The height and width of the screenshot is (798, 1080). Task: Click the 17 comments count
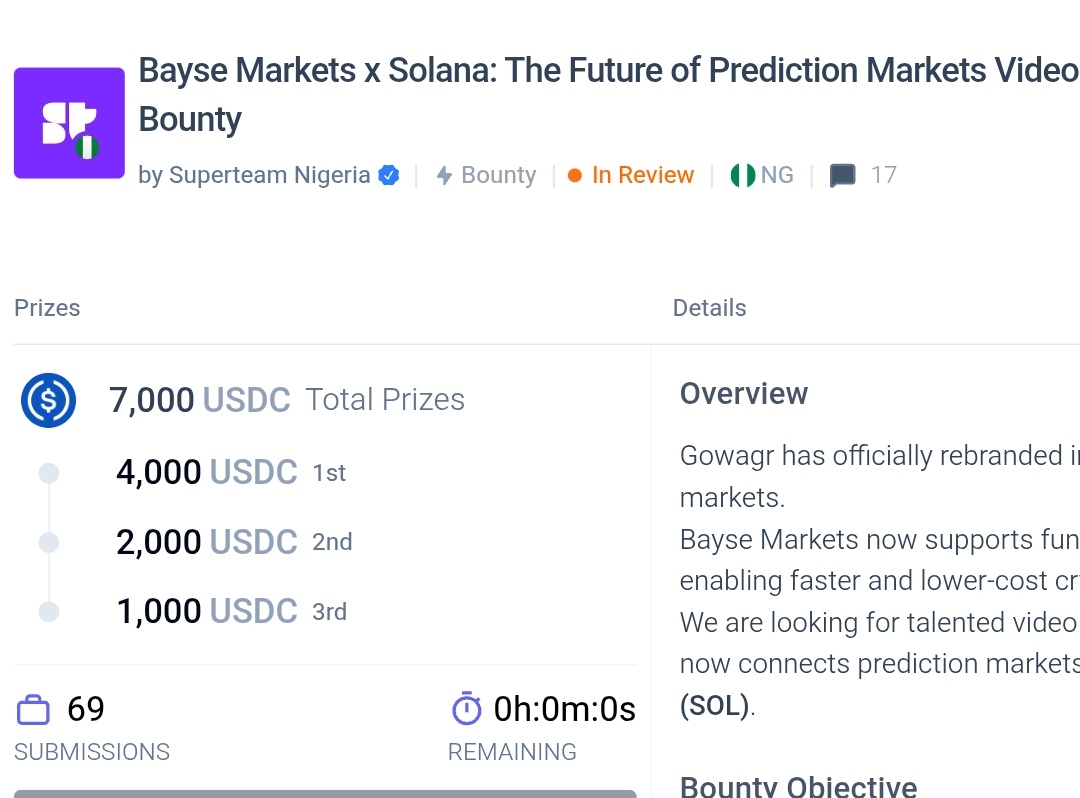click(x=883, y=175)
